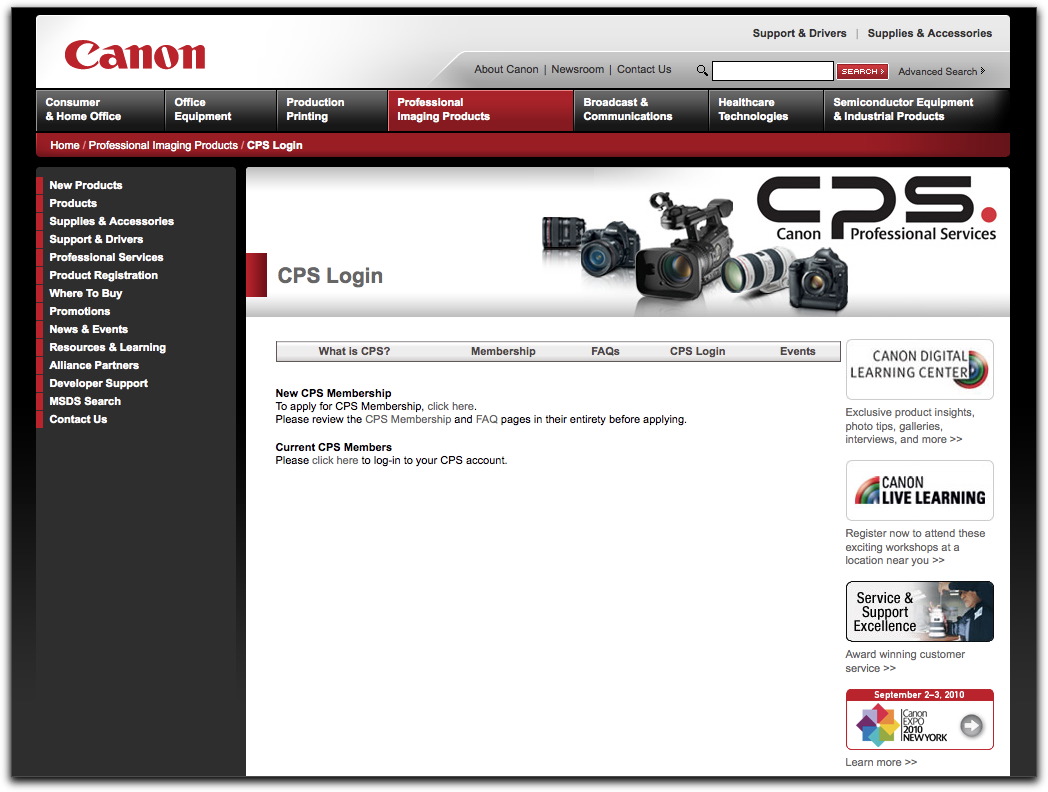Screen dimensions: 1048x792
Task: Go to Professional Imaging Products breadcrumb
Action: [163, 146]
